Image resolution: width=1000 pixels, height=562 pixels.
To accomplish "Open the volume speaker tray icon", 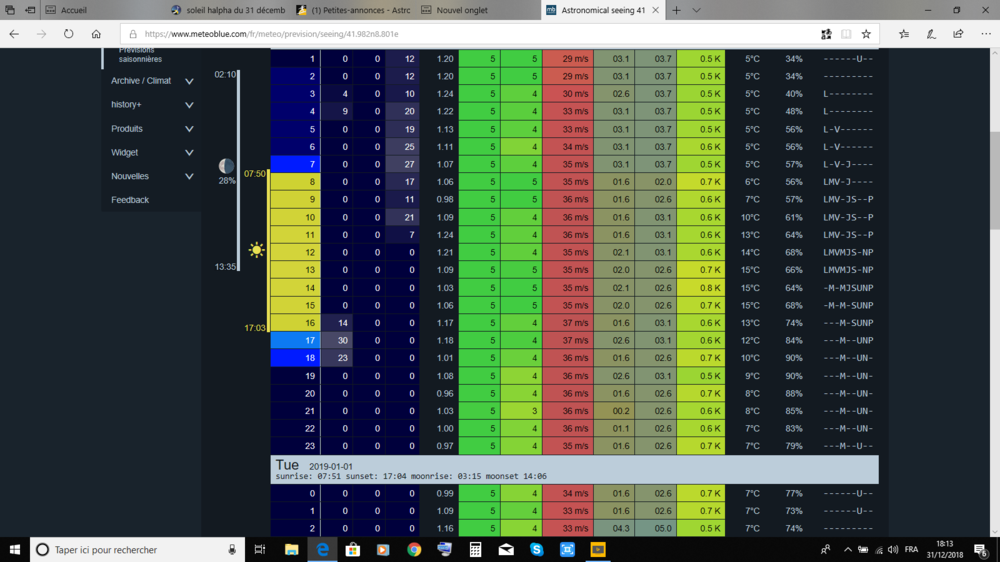I will tap(893, 549).
